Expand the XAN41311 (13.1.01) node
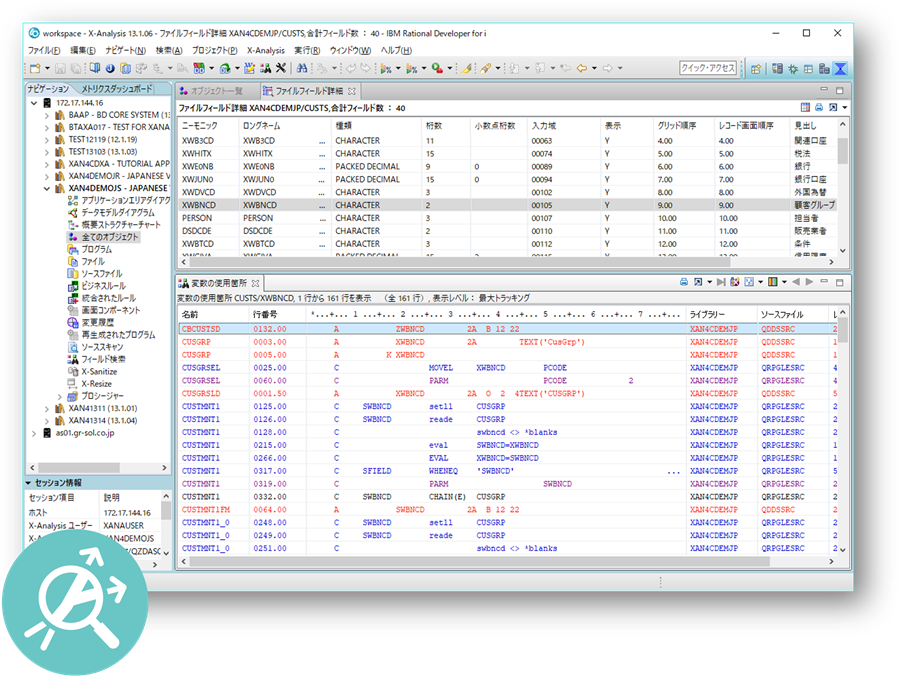The width and height of the screenshot is (900, 676). (x=46, y=409)
